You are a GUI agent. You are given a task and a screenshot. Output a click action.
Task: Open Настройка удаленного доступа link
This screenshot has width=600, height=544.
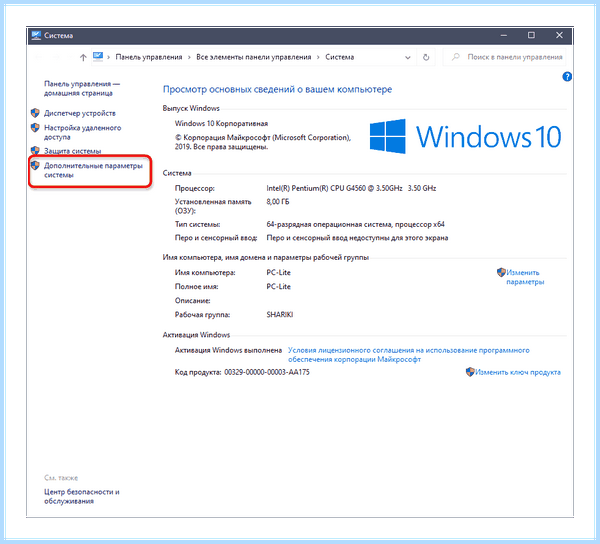(x=82, y=132)
